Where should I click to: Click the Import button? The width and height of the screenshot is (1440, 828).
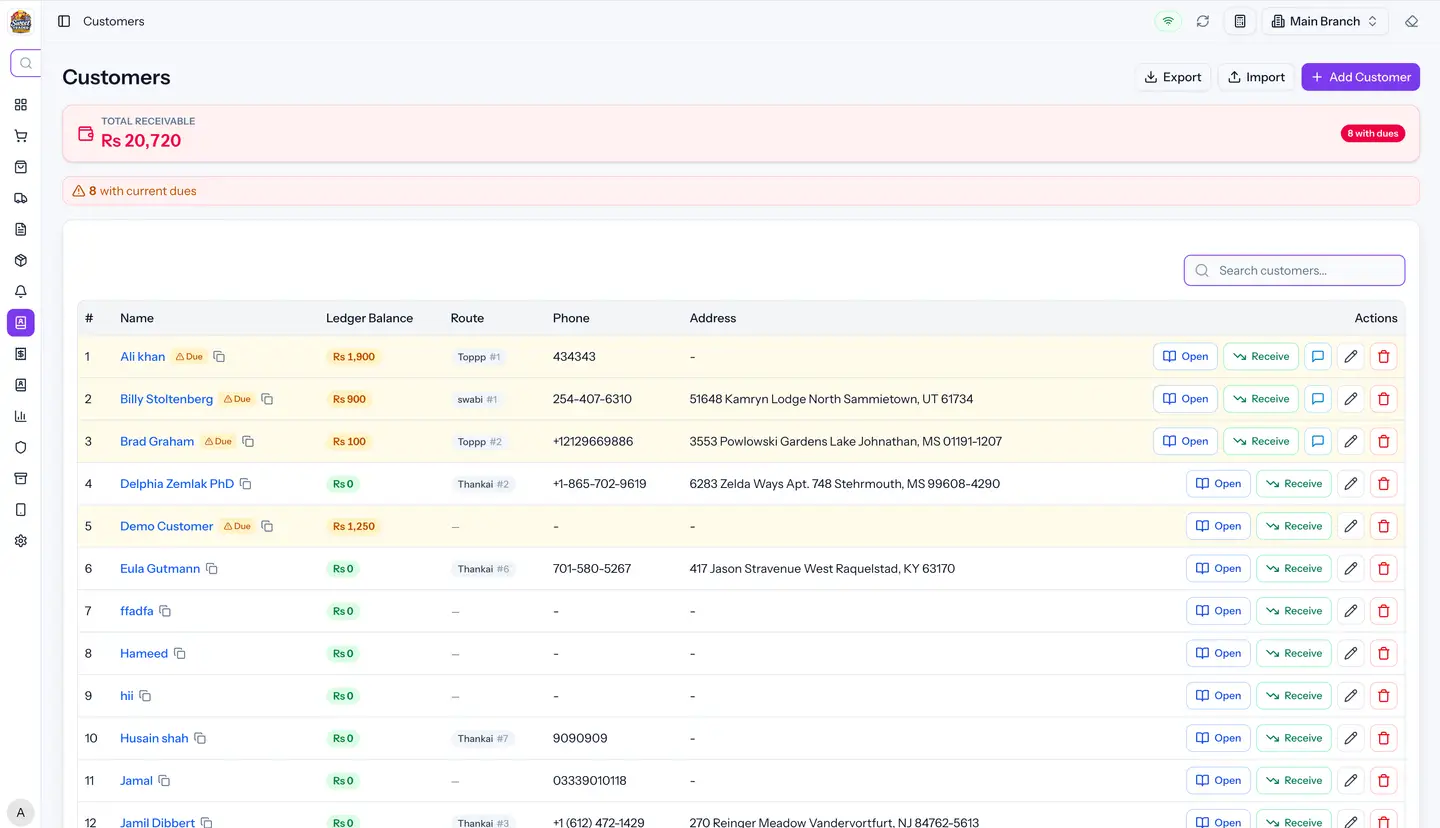click(1256, 77)
